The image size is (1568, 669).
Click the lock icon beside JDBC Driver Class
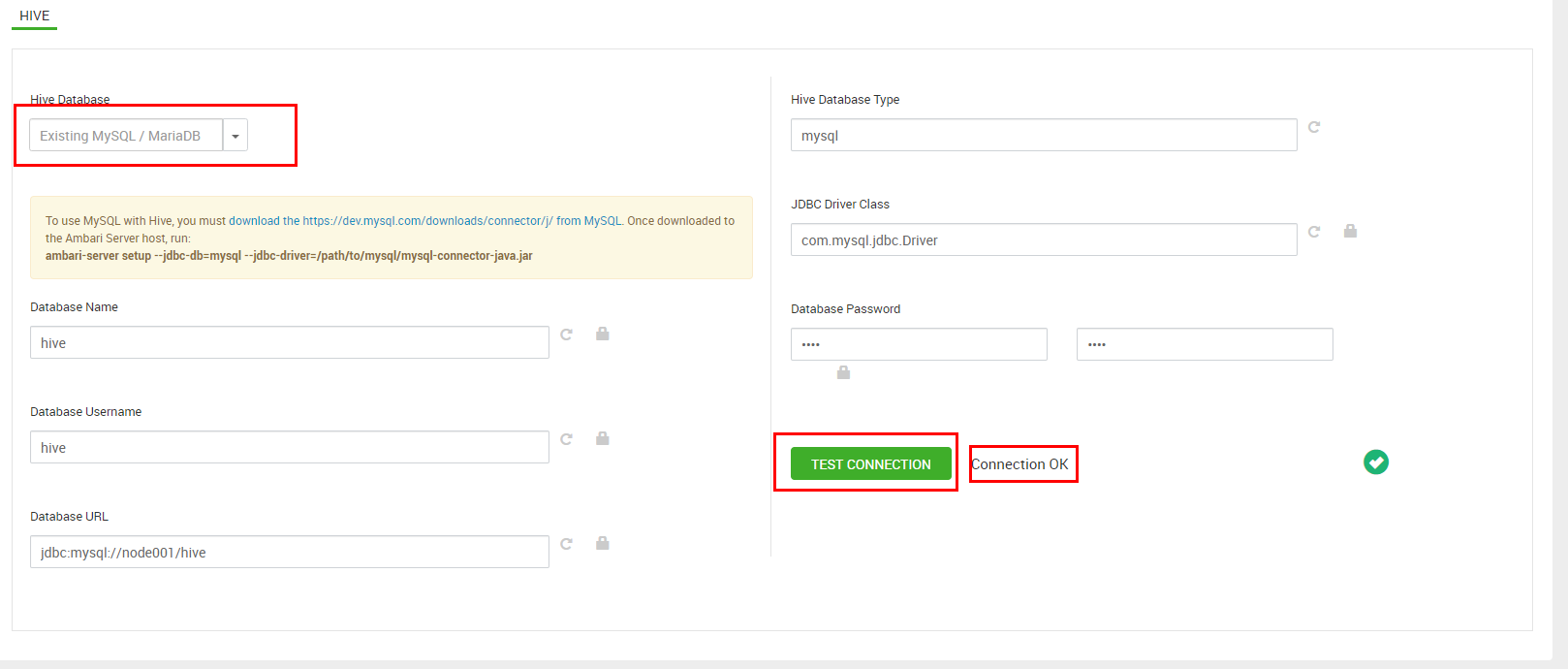pos(1350,231)
